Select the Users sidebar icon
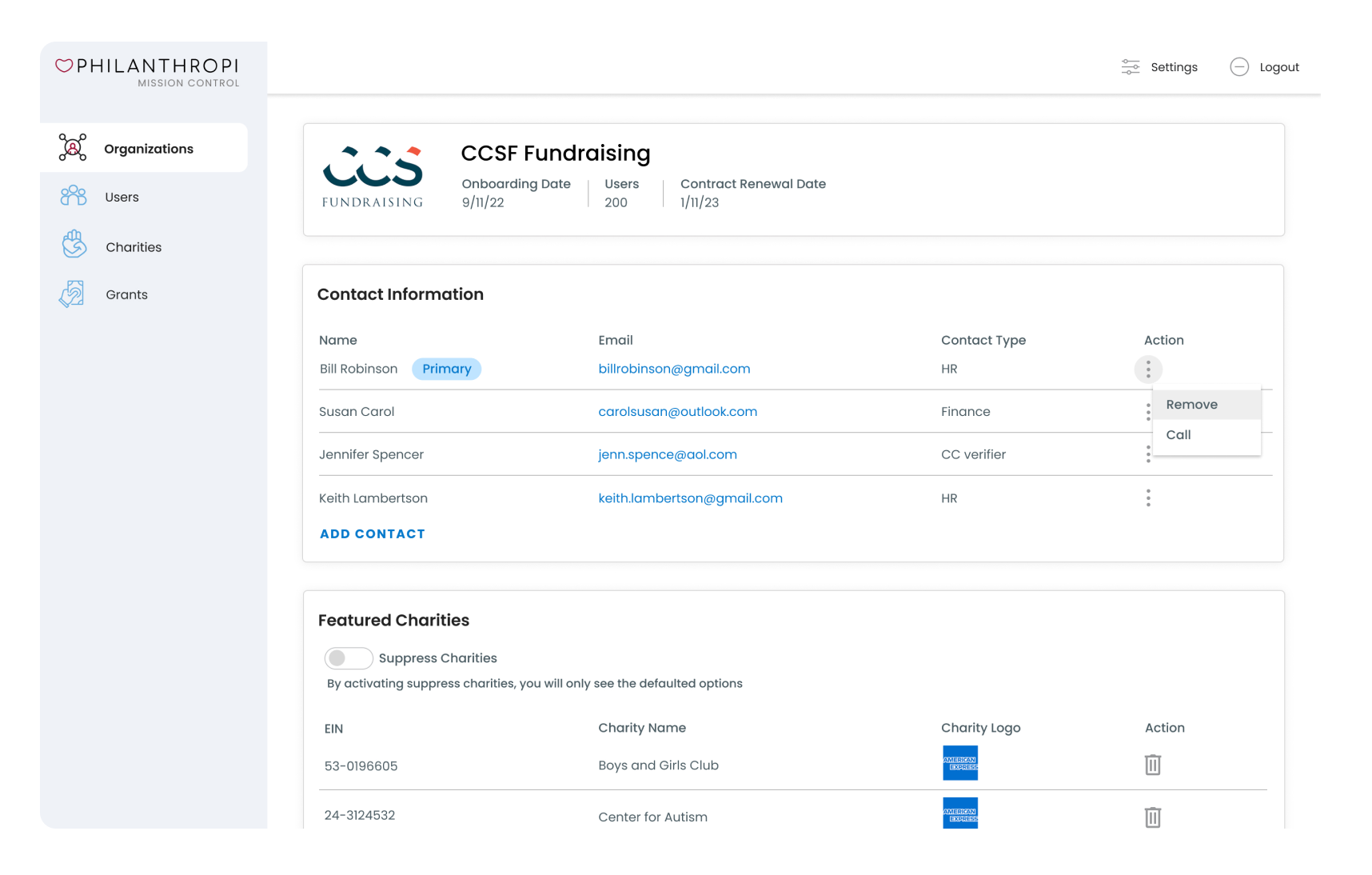This screenshot has width=1372, height=875. point(72,196)
